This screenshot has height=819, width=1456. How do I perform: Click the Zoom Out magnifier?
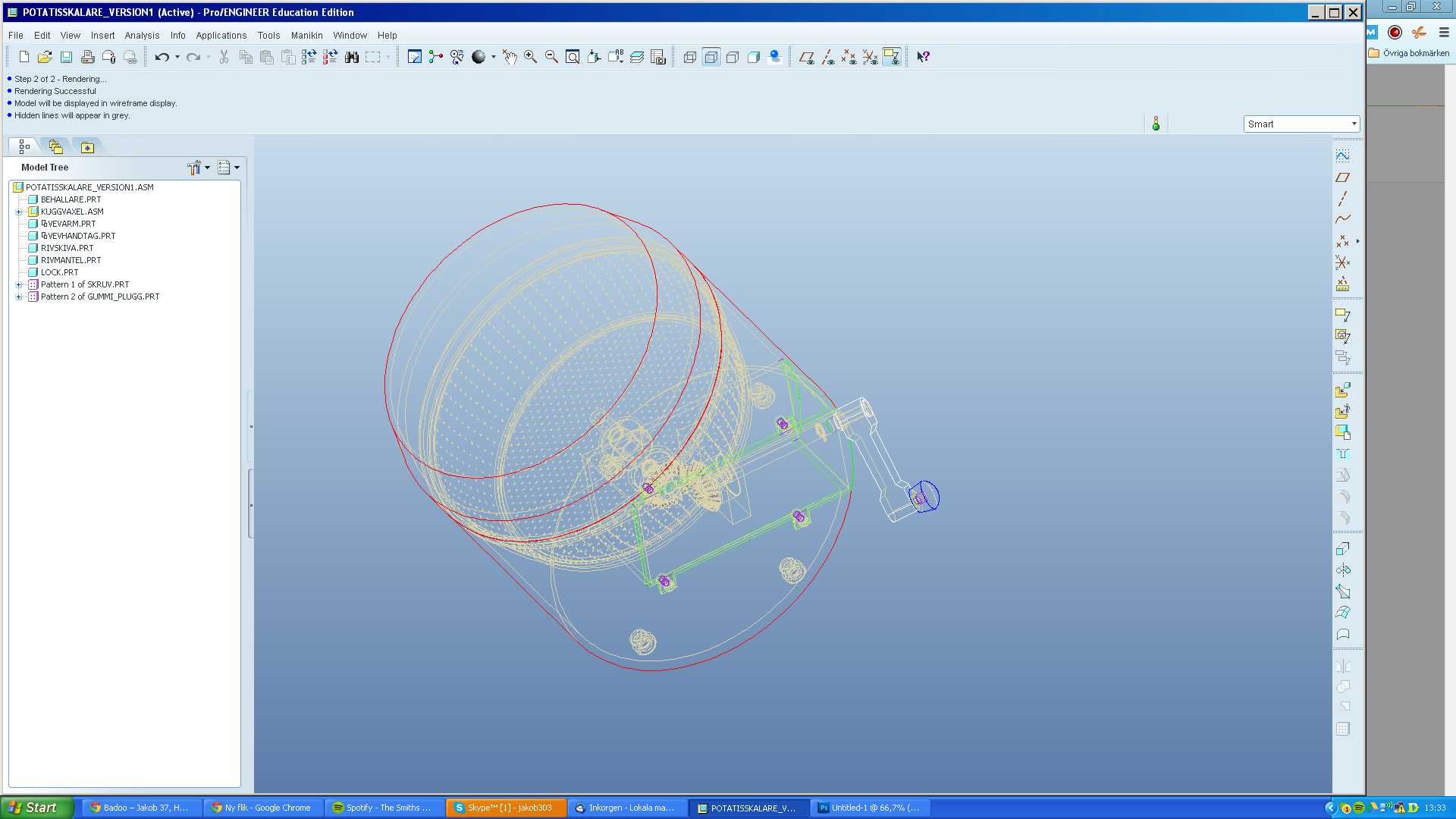552,57
